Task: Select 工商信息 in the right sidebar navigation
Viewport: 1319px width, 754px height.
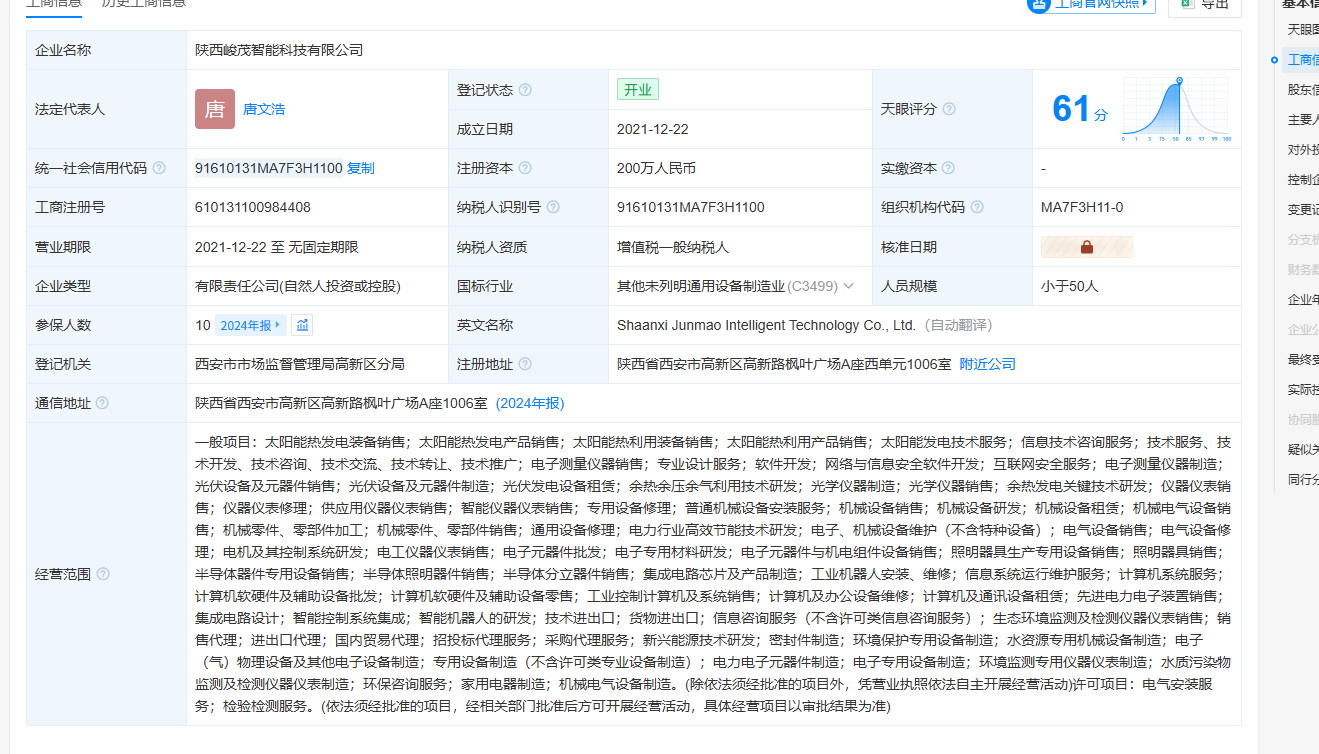Action: (x=1303, y=60)
